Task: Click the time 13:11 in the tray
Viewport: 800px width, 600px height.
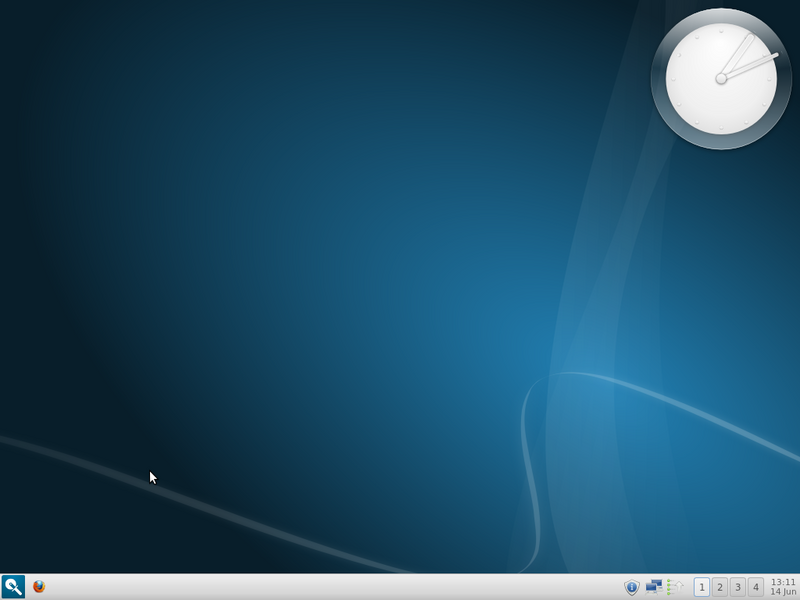Action: click(x=782, y=582)
